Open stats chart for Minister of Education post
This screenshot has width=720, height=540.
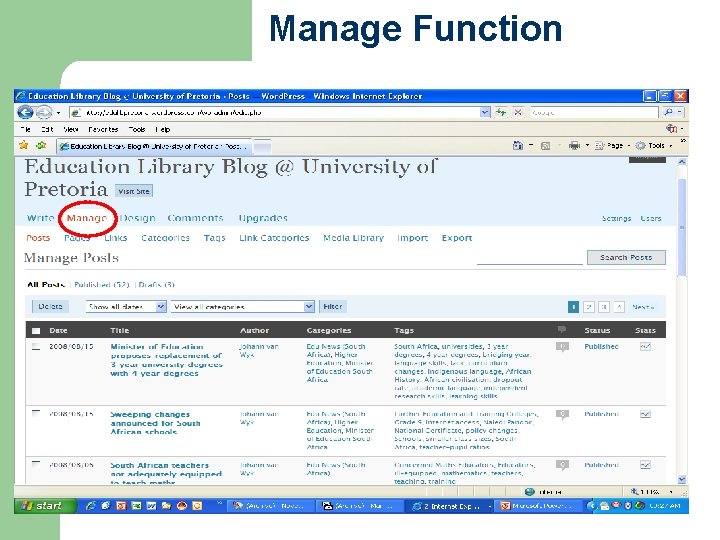point(645,347)
